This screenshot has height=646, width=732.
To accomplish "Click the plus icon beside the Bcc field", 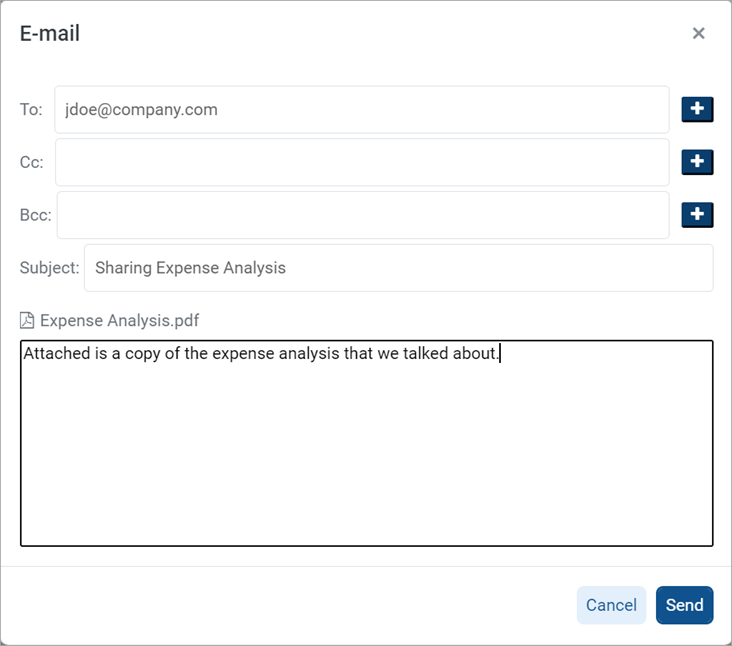I will point(697,214).
